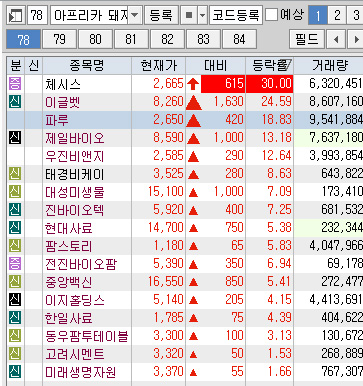Viewport: 363px width, 386px height.
Task: Click the olive 신 badge in the 대성미생물 row
Action: point(15,191)
